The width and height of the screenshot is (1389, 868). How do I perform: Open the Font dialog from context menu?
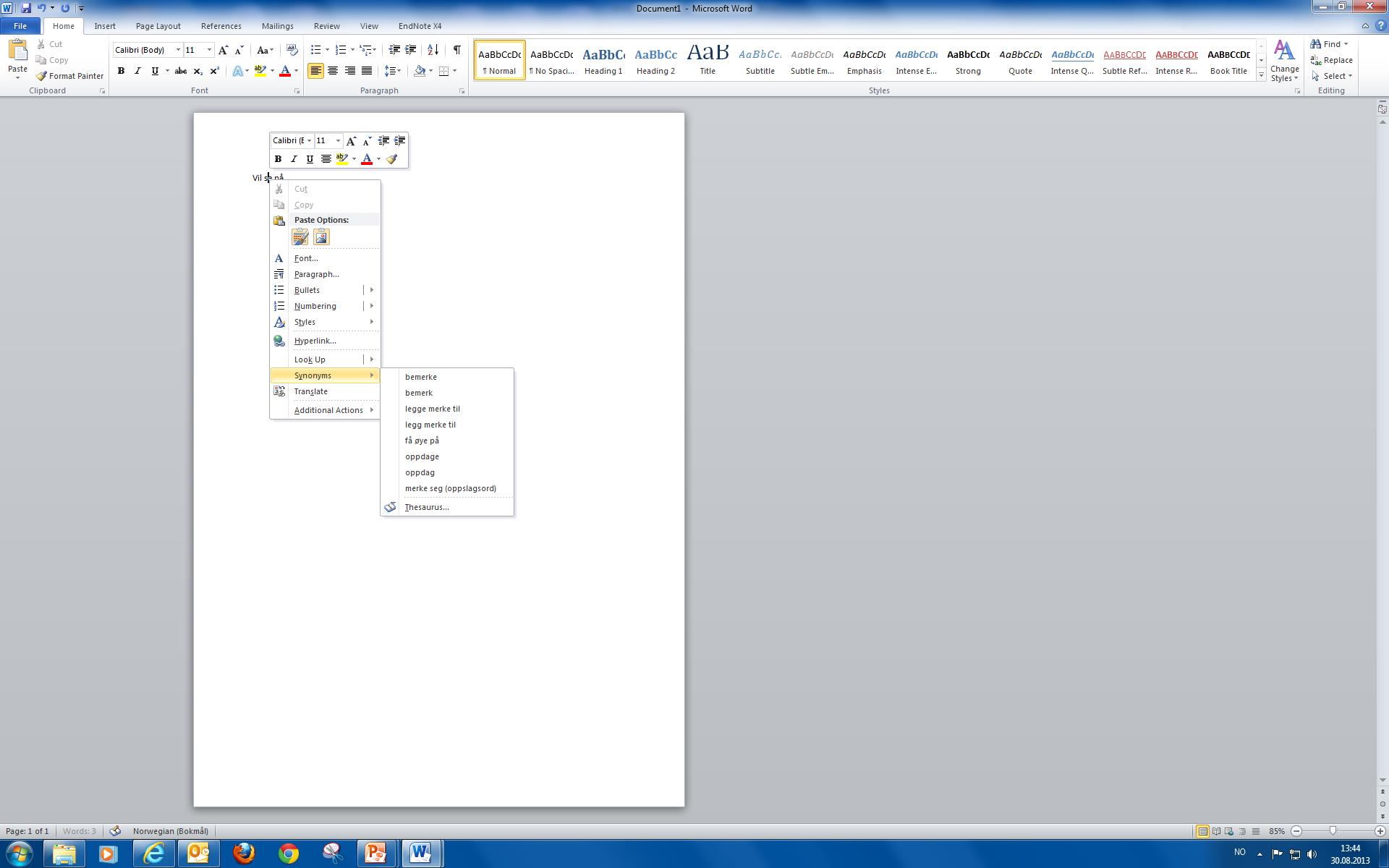pyautogui.click(x=306, y=257)
